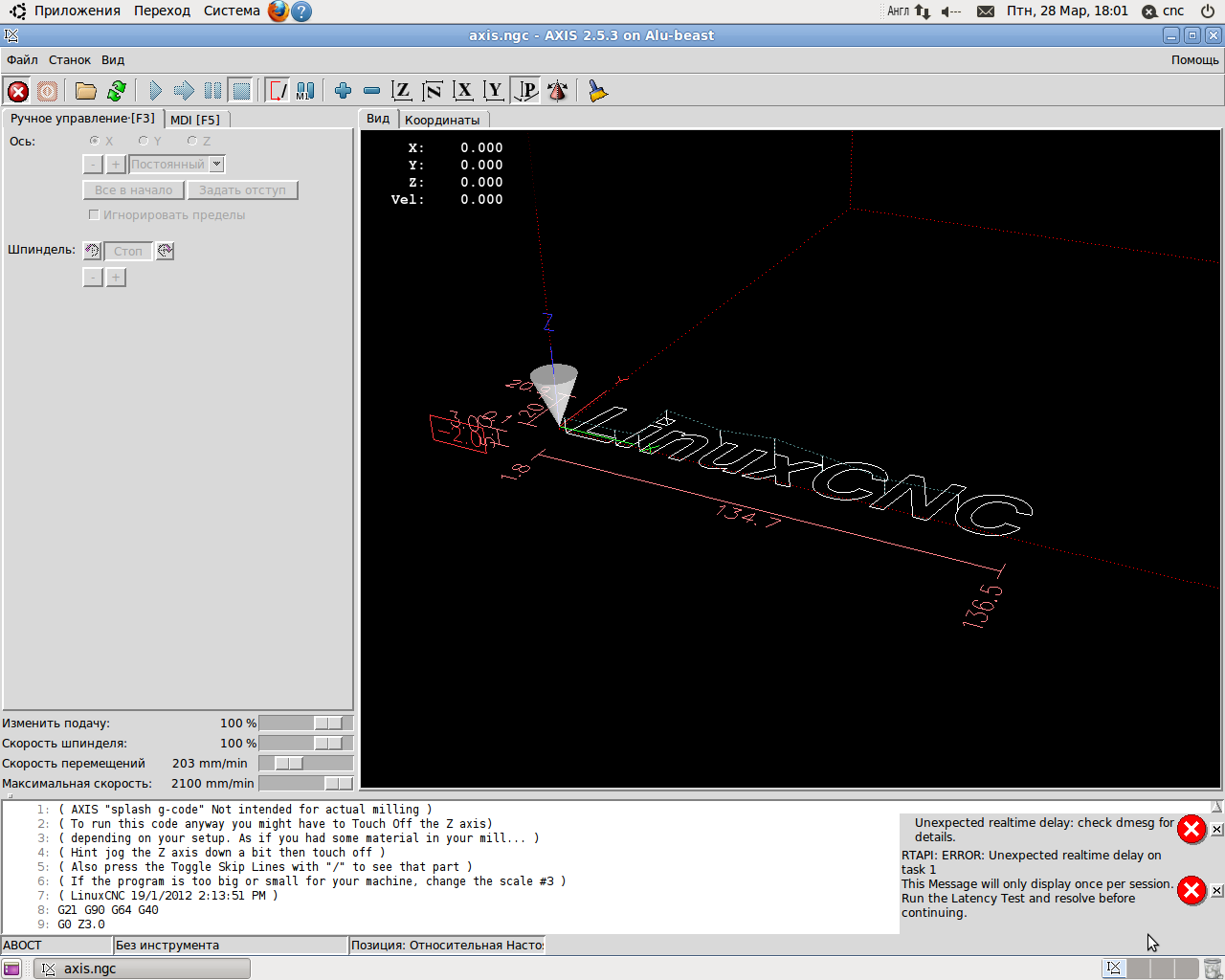Select the Y axis radio button
This screenshot has width=1225, height=980.
pos(144,141)
